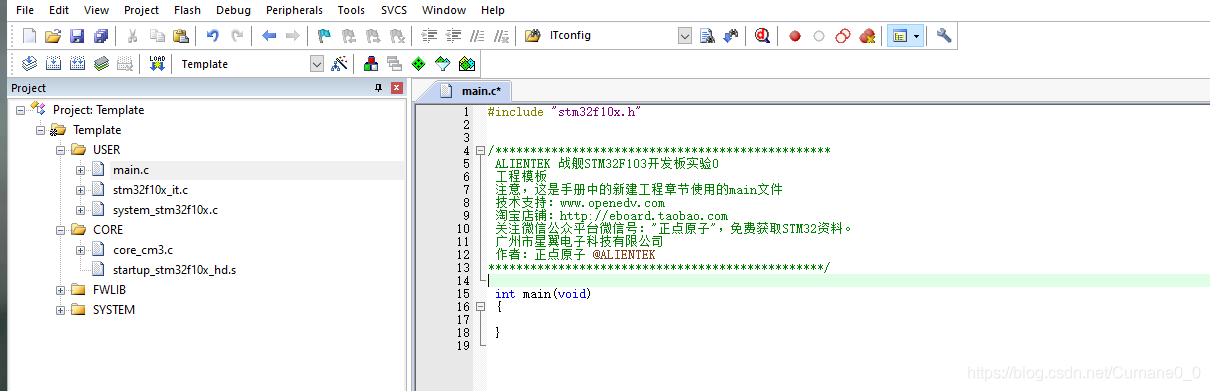Collapse the Project: Template root node
The height and width of the screenshot is (391, 1210).
[21, 110]
